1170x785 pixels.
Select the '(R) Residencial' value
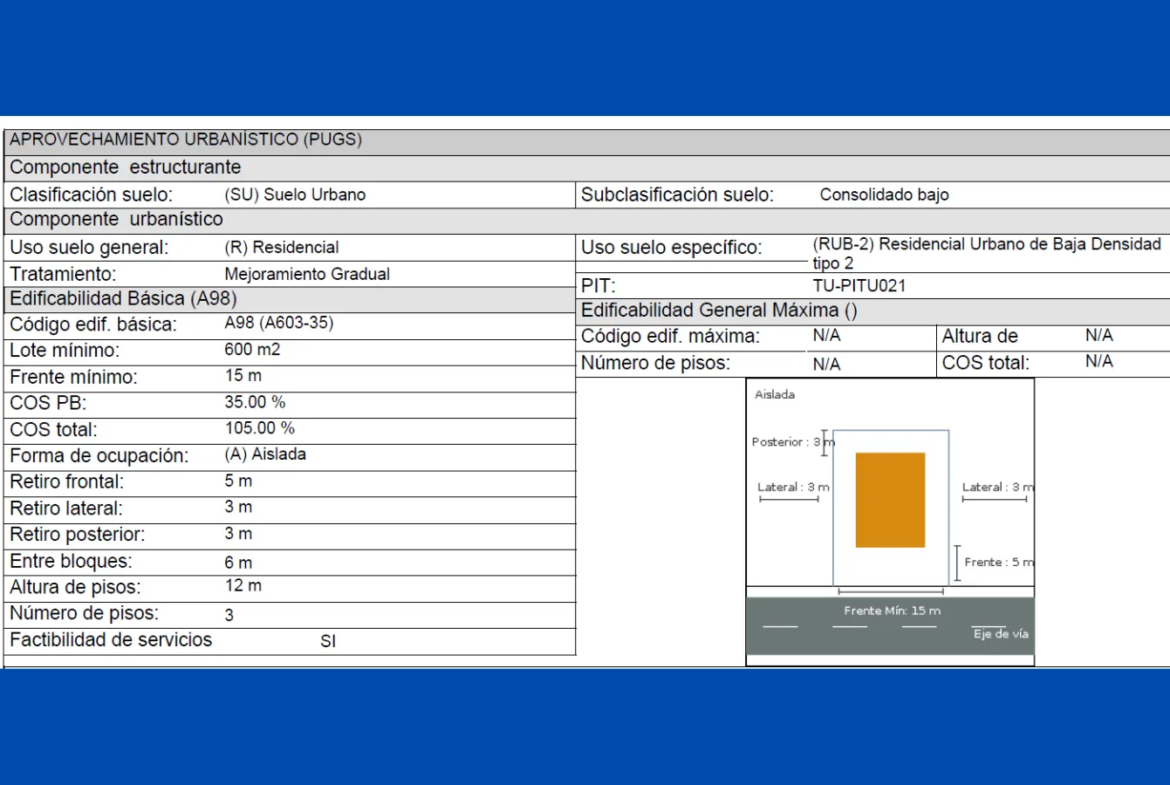click(281, 248)
